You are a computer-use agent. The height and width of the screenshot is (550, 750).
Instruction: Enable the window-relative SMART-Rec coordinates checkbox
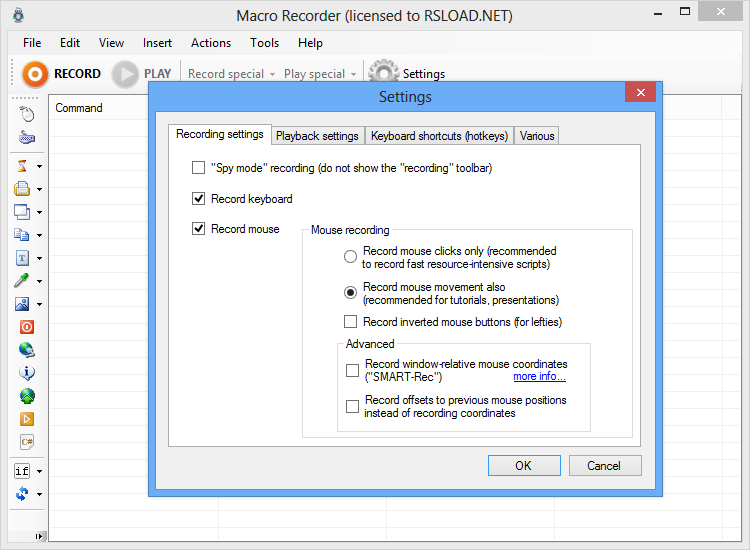pyautogui.click(x=353, y=370)
